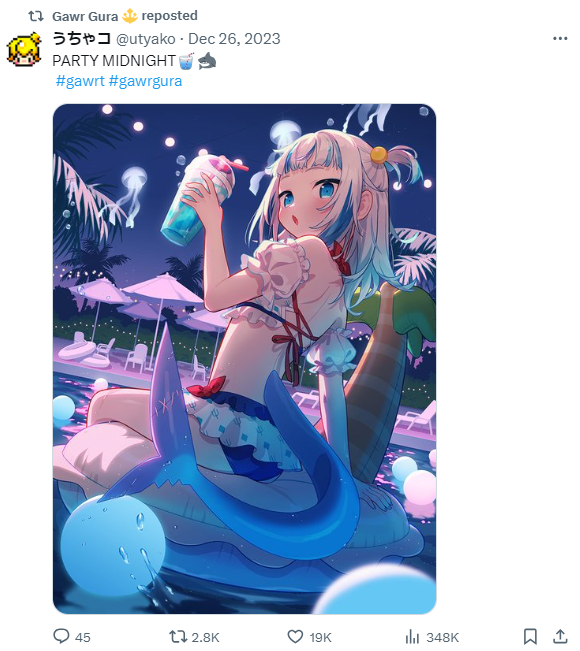The image size is (580, 651).
Task: Click the repost arrows icon beside Gawr Gura
Action: coord(36,16)
